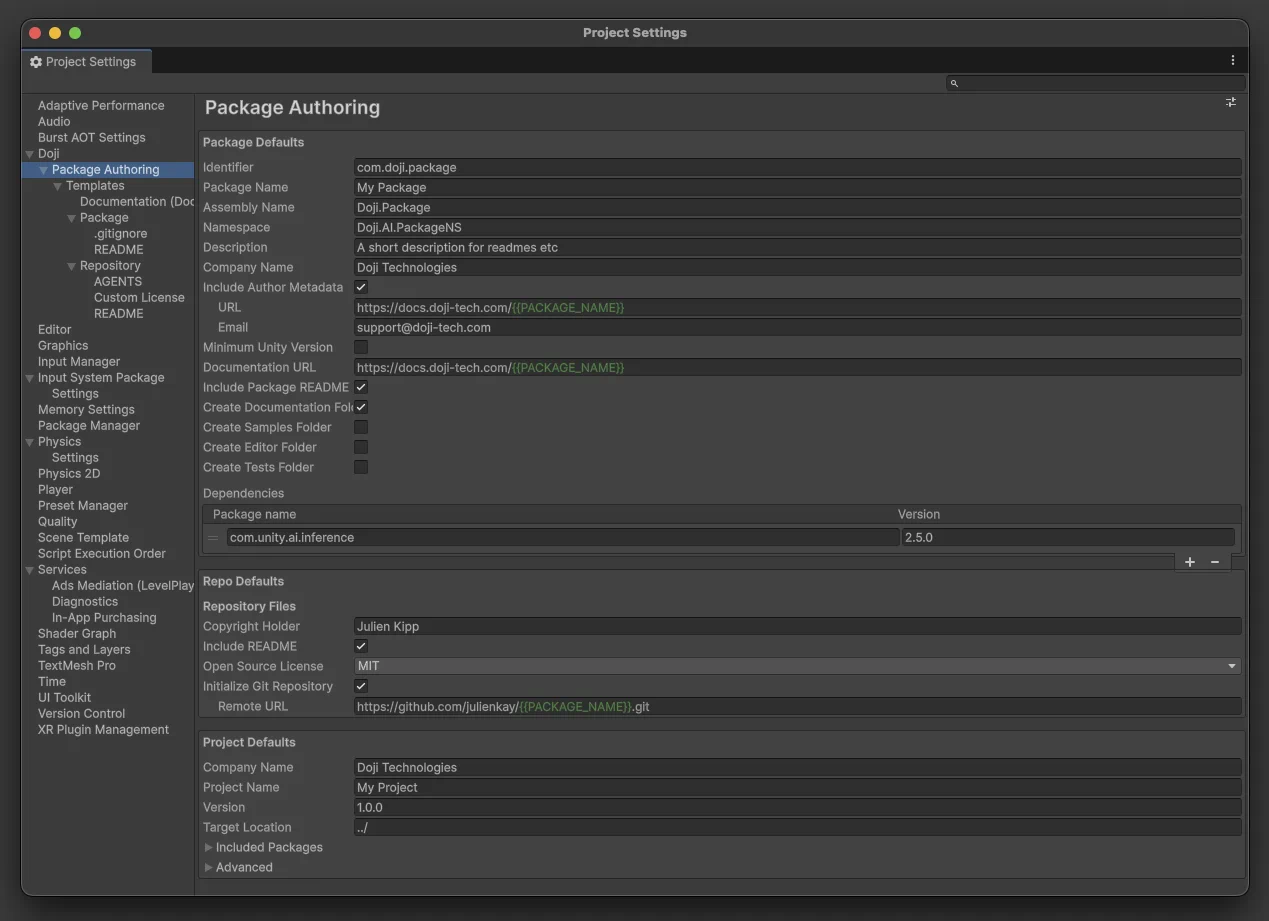Toggle Create Documentation Folder checkbox
The width and height of the screenshot is (1269, 921).
[361, 407]
